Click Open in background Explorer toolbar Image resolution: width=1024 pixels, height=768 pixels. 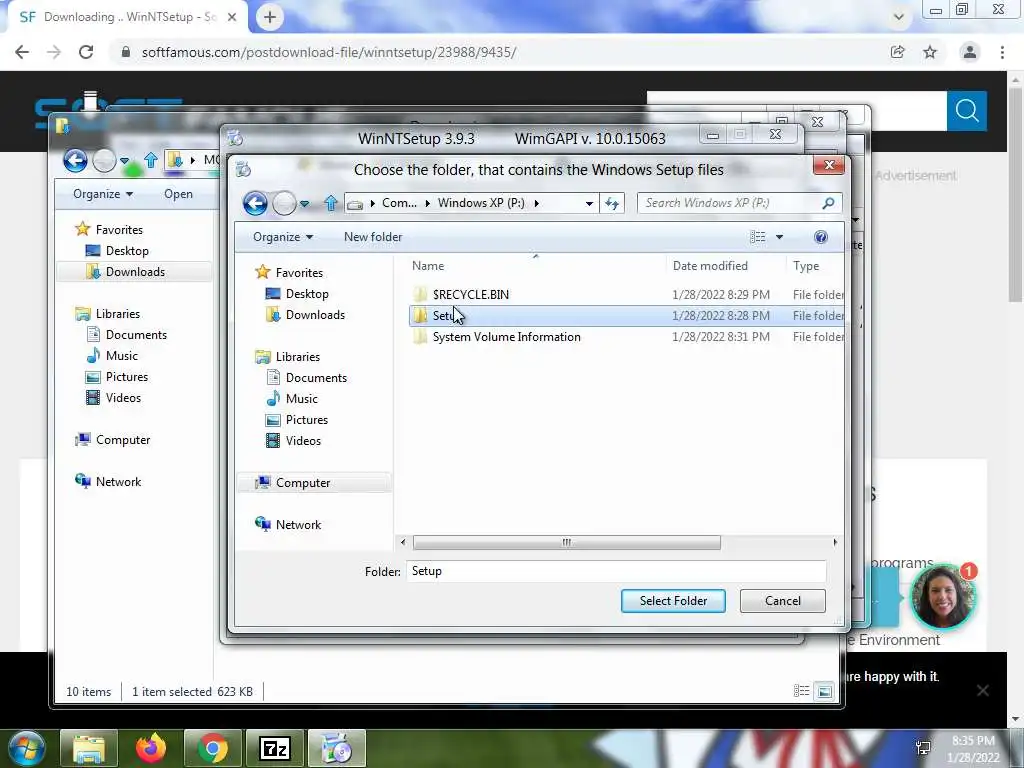point(178,194)
